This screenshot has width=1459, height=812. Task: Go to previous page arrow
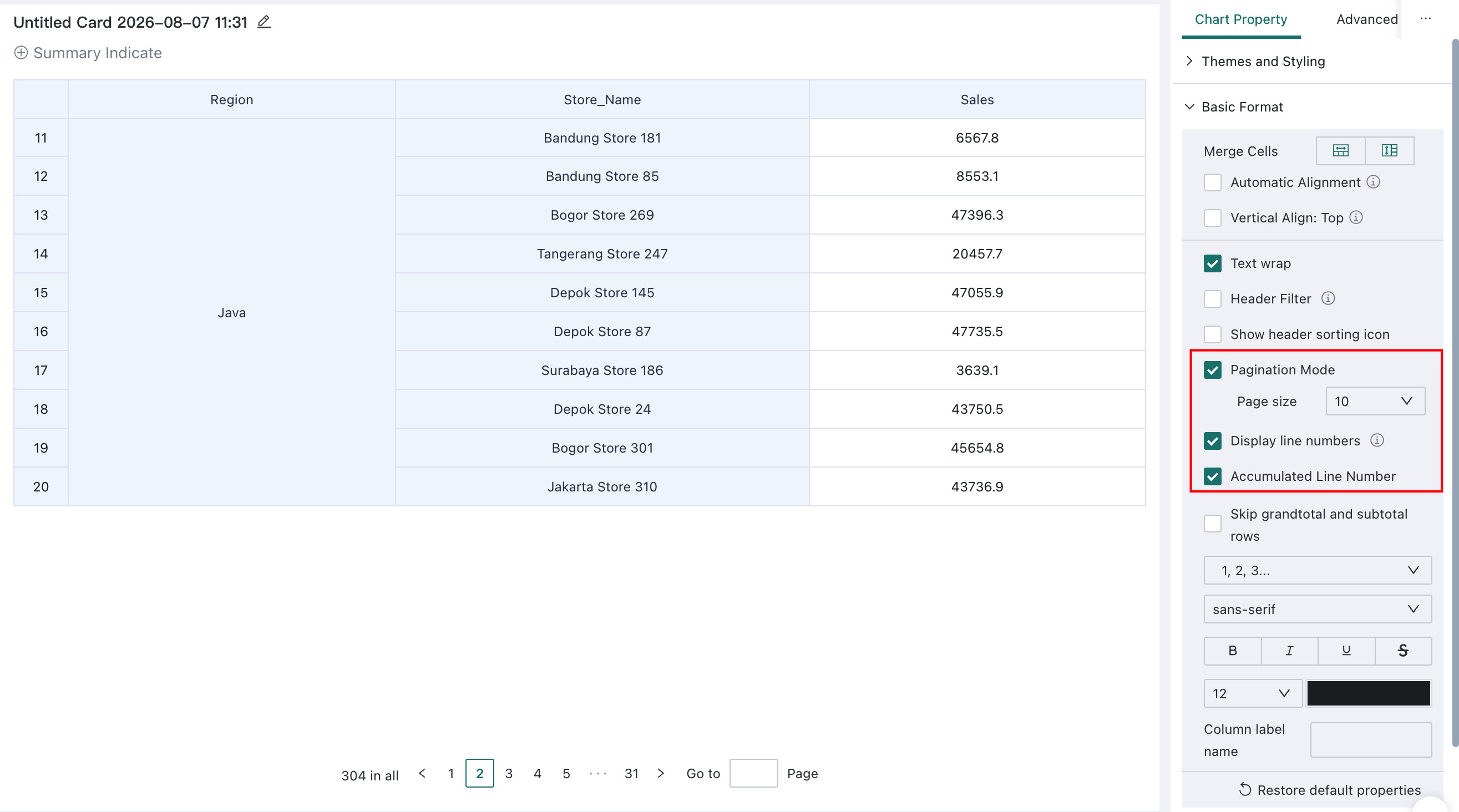pyautogui.click(x=422, y=773)
